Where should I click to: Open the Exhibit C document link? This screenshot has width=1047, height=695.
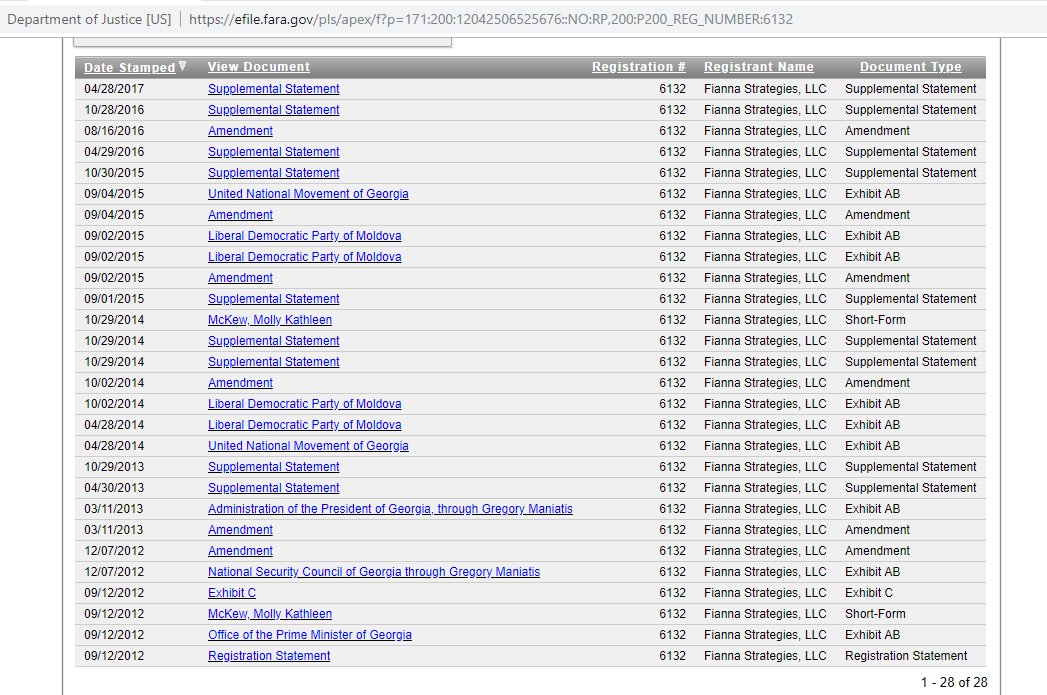pyautogui.click(x=232, y=593)
